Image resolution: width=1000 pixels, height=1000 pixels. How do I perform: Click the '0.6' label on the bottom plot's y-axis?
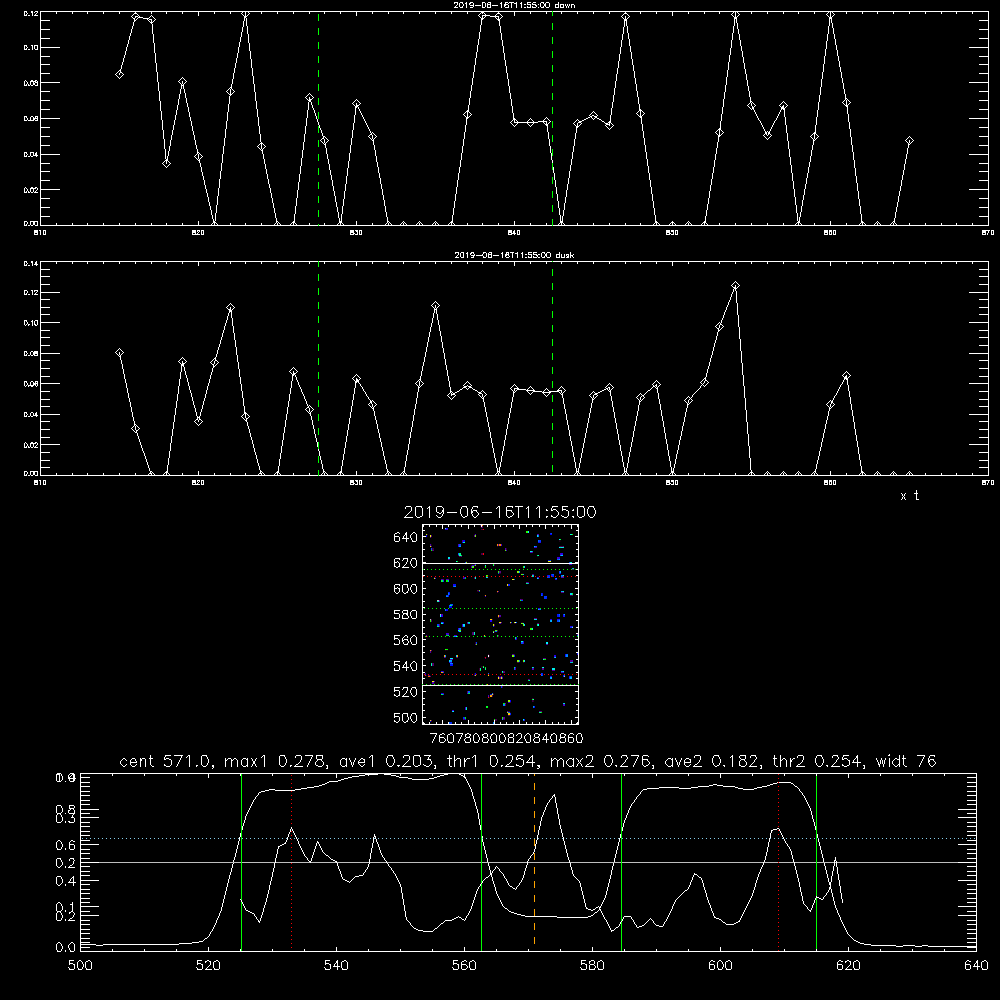(x=66, y=845)
